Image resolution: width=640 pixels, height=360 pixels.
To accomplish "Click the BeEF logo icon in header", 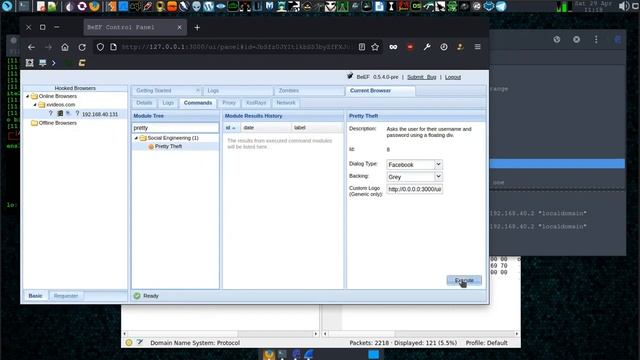I will click(x=350, y=76).
